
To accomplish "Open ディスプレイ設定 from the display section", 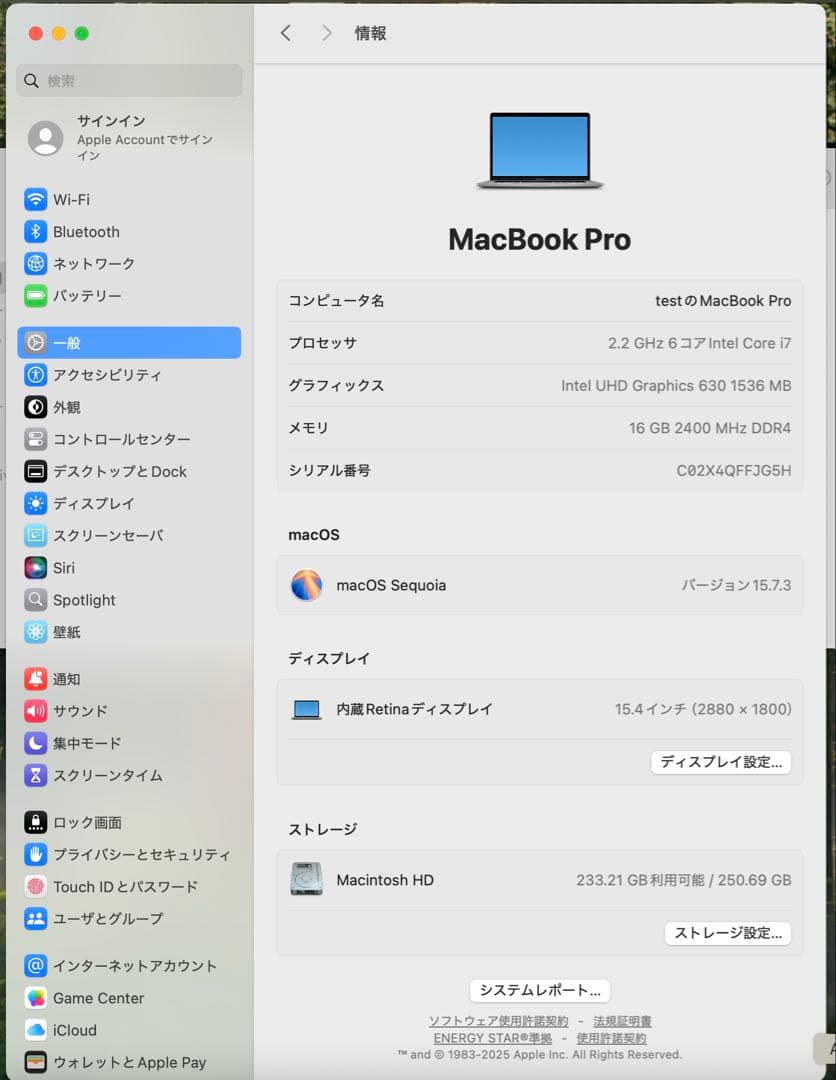I will (721, 762).
